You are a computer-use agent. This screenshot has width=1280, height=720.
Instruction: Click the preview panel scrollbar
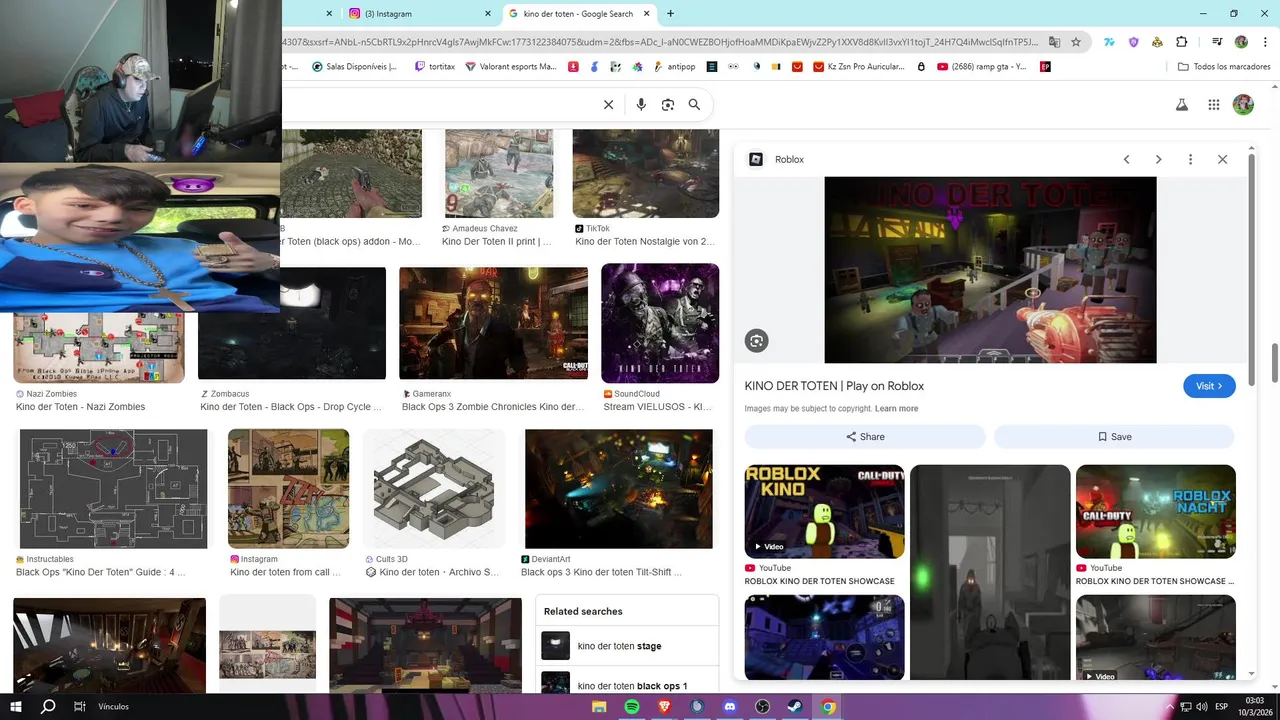coord(1252,268)
